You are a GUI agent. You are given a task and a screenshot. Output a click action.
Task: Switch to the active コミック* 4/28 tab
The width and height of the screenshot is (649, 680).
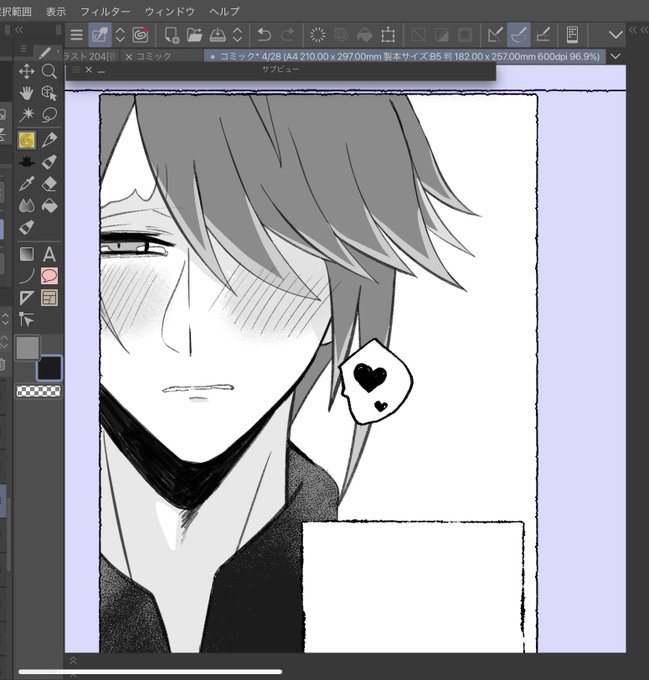(404, 56)
